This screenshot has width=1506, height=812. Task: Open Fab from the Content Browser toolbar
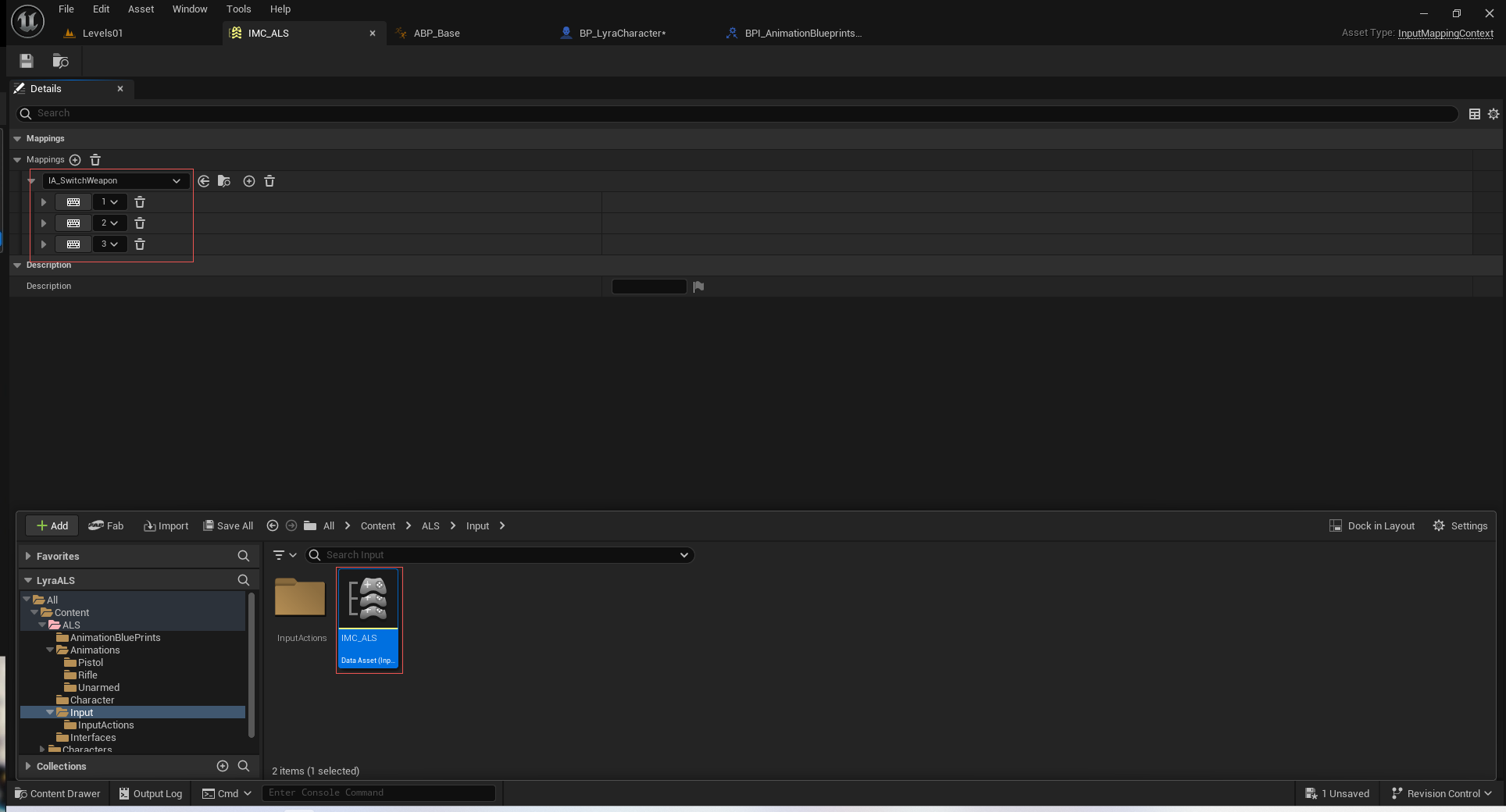[x=106, y=526]
